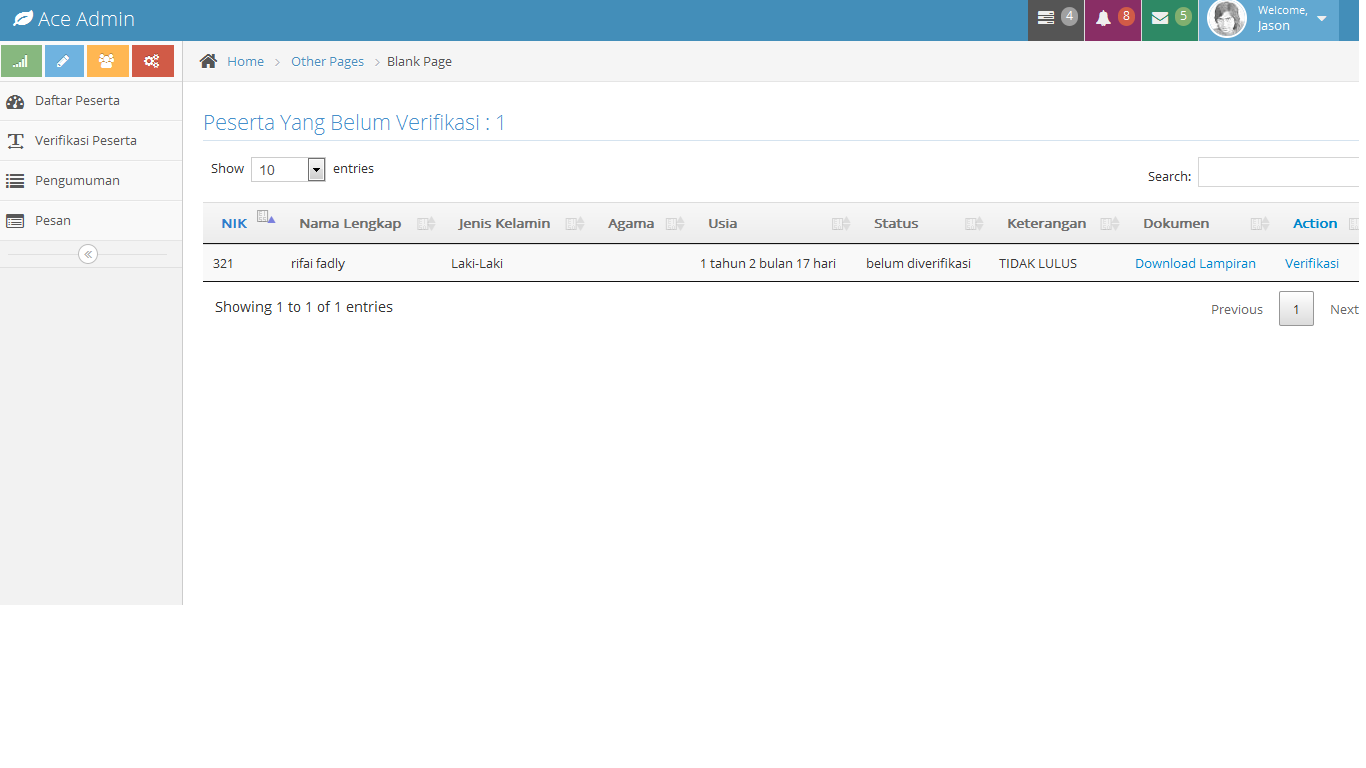Open the Show entries dropdown
Viewport: 1366px width, 768px height.
[288, 169]
